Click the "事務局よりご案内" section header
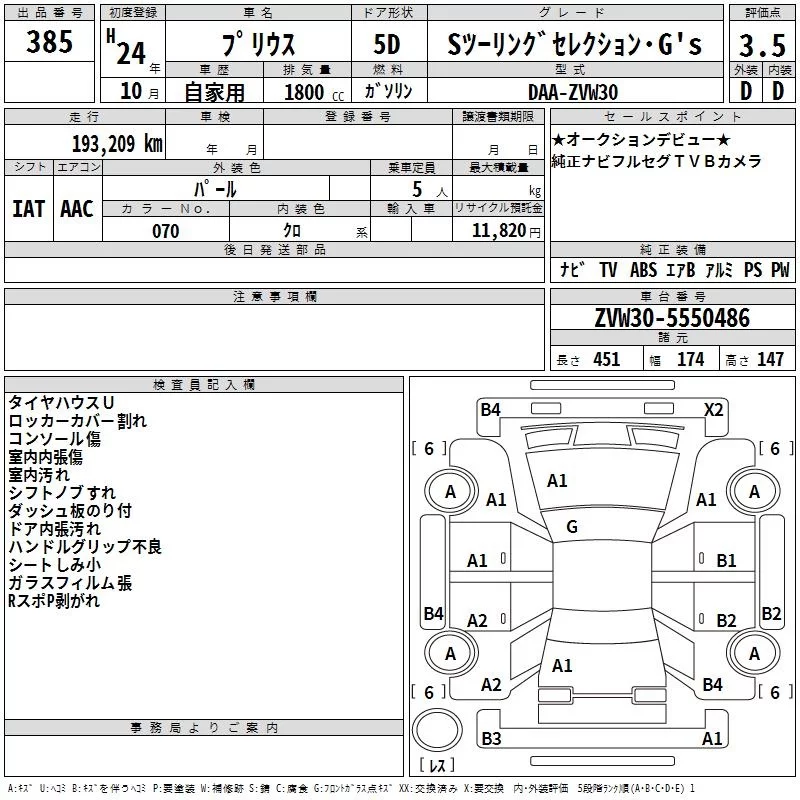Image resolution: width=800 pixels, height=800 pixels. [x=204, y=728]
